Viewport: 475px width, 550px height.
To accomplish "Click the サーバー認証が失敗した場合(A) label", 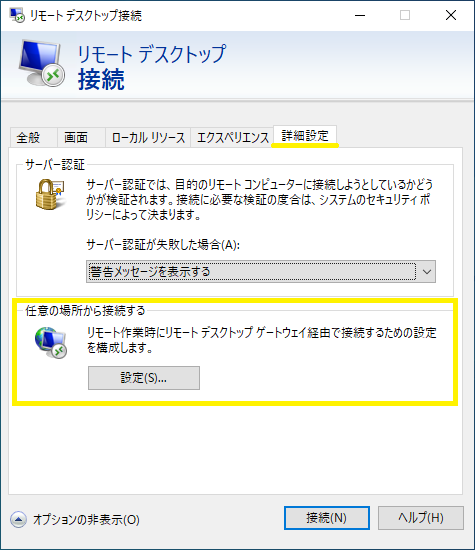I will [x=163, y=244].
